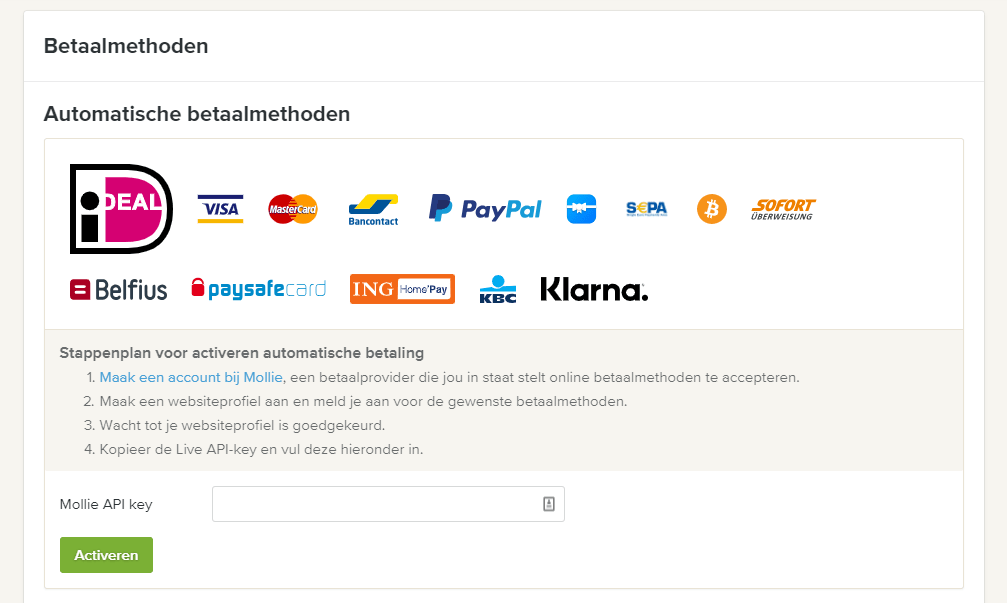Select the ING Home'Pay logo

coord(402,289)
